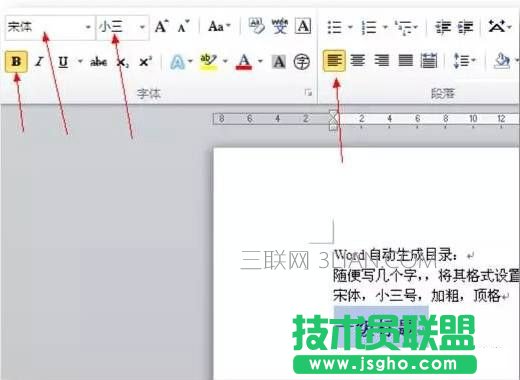Click Multilevel List button
520x380 pixels.
pyautogui.click(x=406, y=27)
